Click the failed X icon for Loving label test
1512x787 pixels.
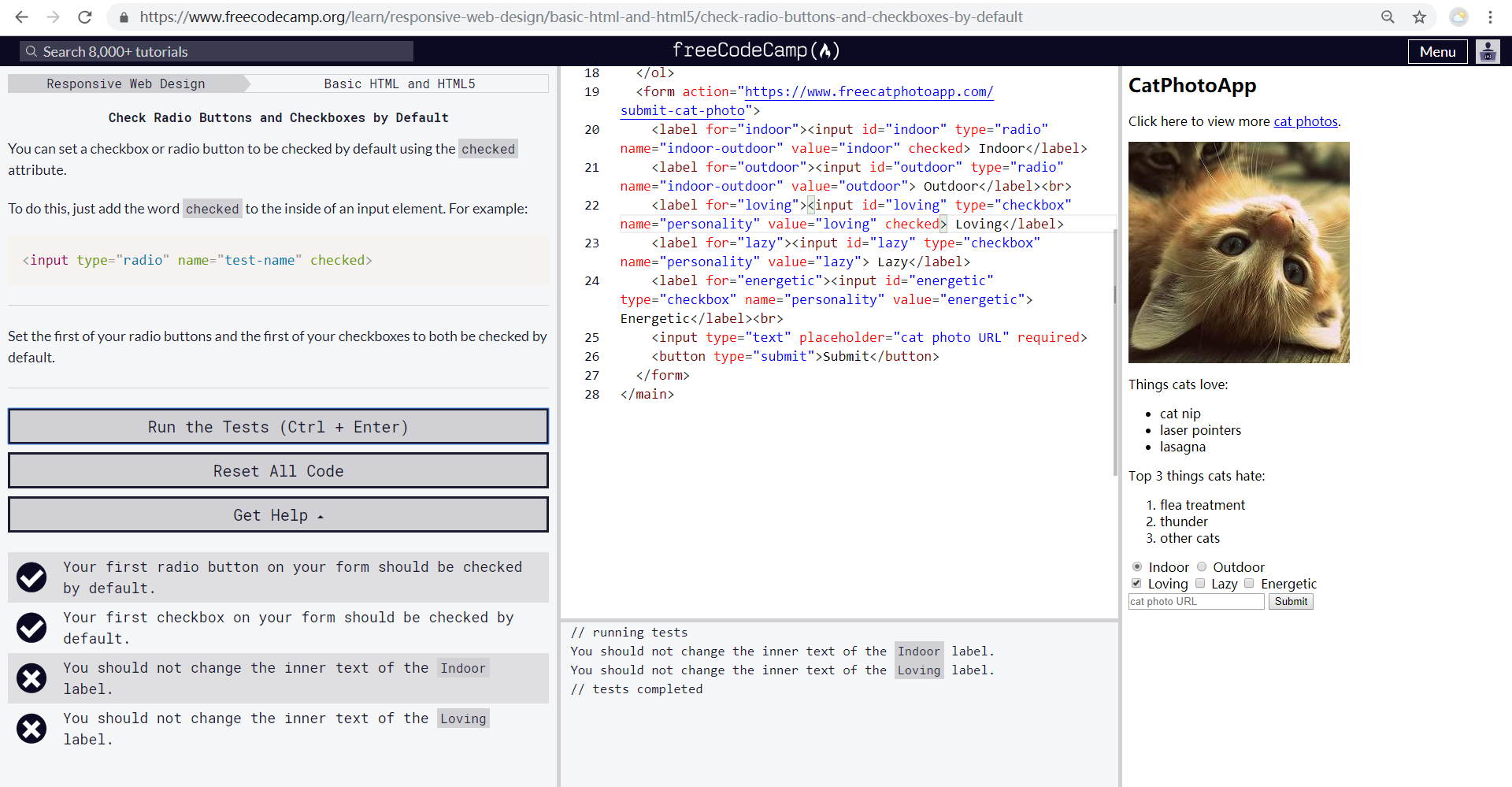coord(31,729)
